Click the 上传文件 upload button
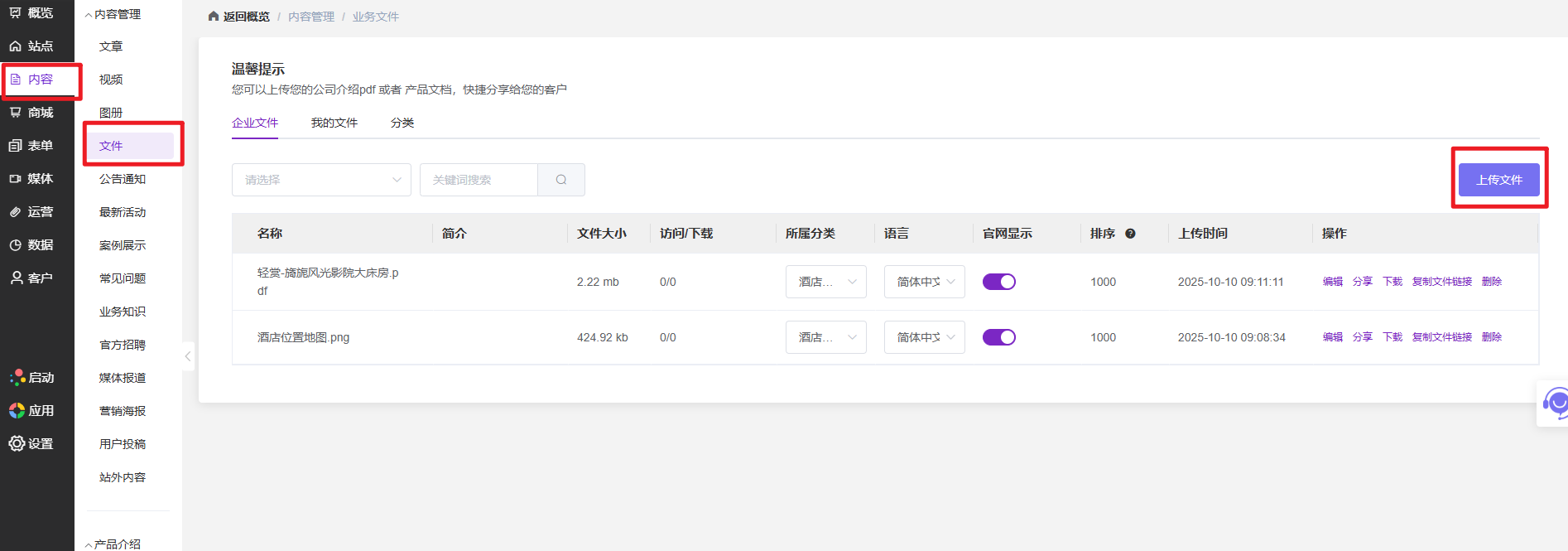This screenshot has height=551, width=1568. (1498, 180)
